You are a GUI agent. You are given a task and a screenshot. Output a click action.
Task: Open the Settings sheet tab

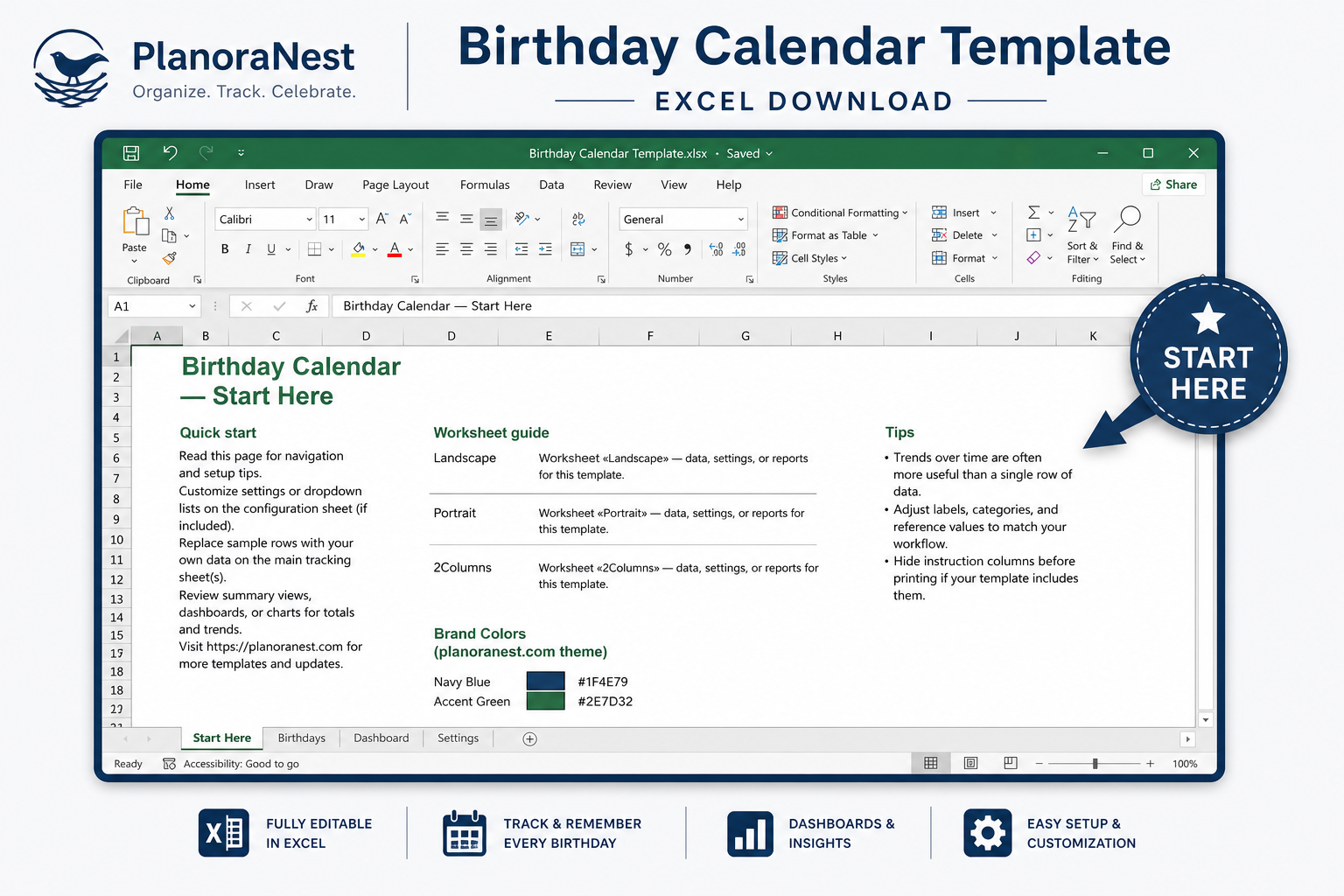458,738
